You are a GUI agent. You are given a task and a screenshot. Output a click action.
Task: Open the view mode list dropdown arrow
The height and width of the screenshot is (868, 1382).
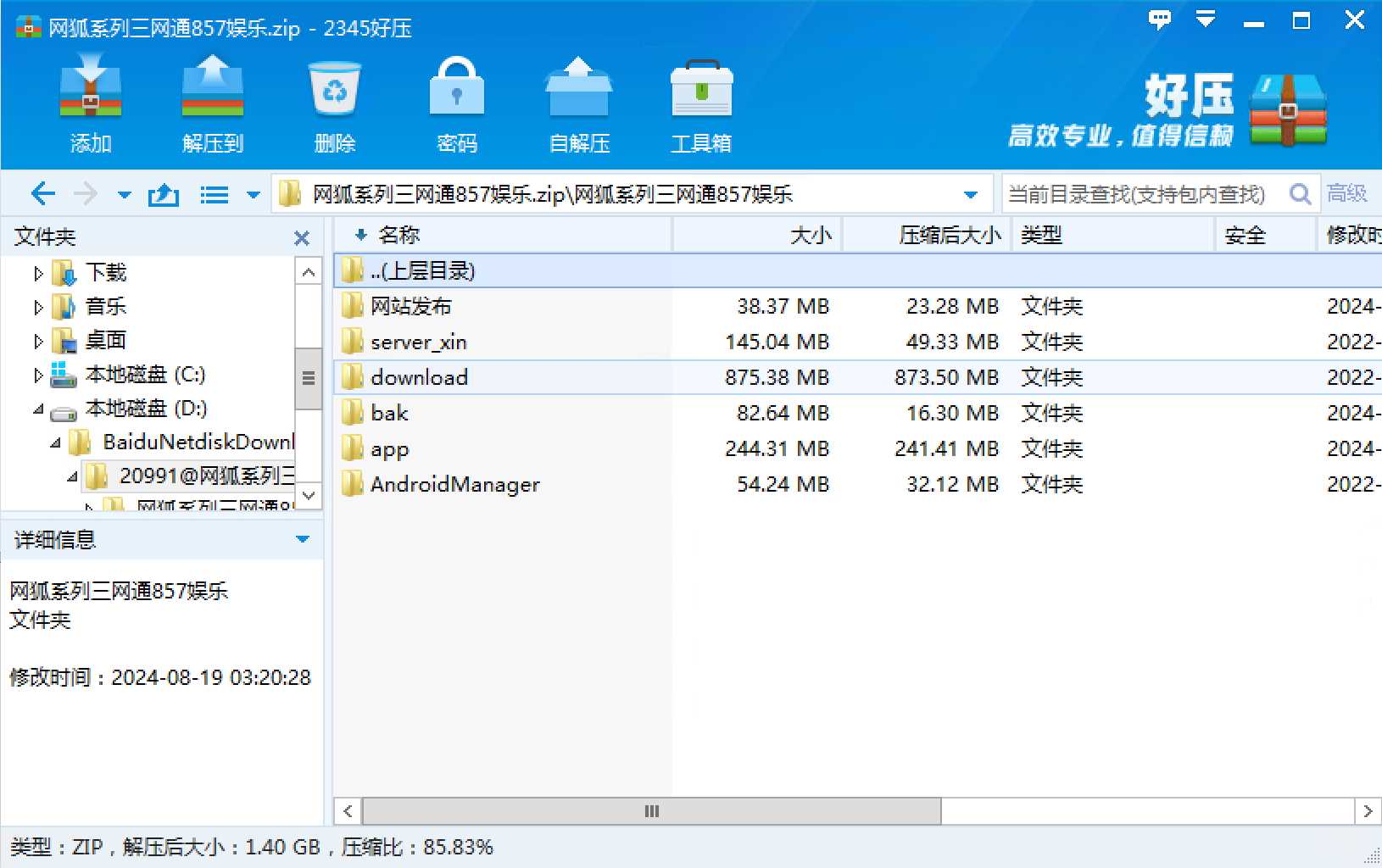coord(253,195)
